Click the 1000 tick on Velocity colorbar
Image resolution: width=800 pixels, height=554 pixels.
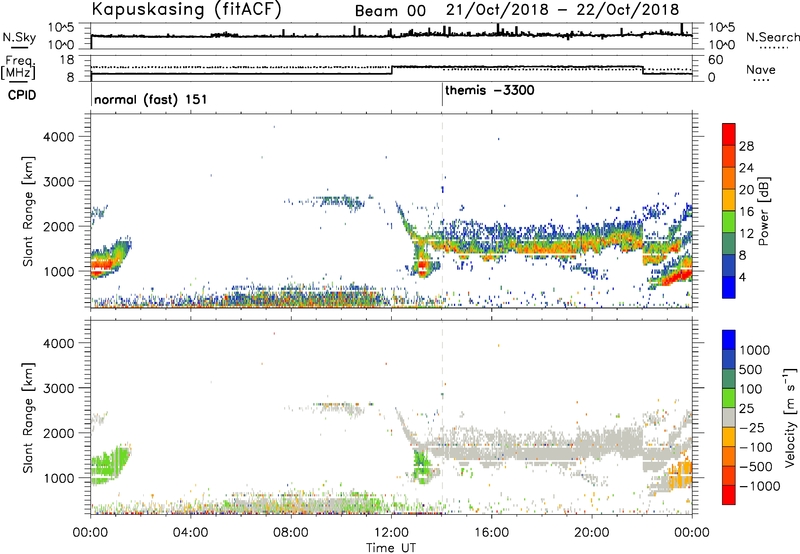(x=754, y=350)
